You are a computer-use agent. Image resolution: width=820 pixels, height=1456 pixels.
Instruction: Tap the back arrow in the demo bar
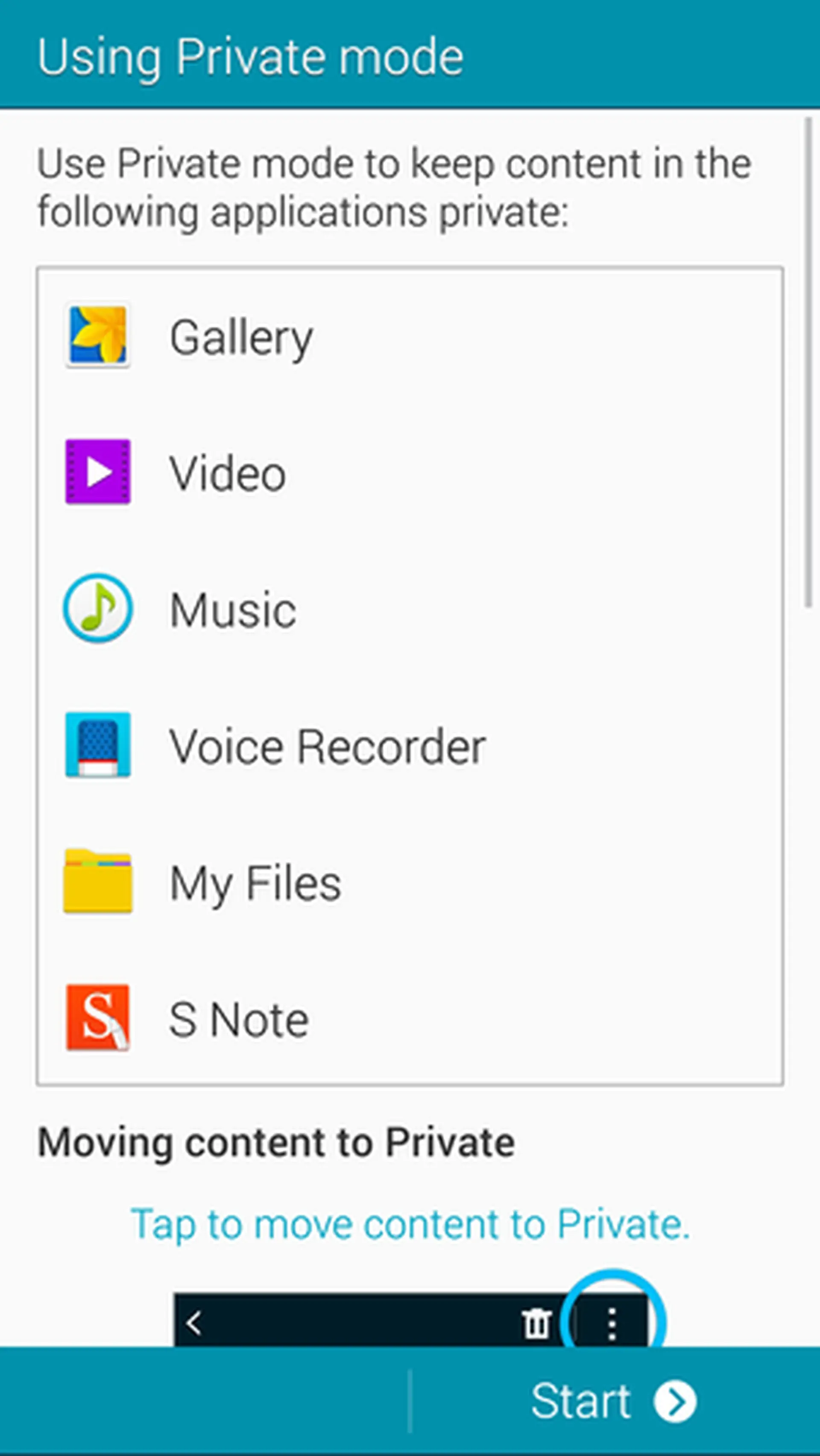[194, 1324]
